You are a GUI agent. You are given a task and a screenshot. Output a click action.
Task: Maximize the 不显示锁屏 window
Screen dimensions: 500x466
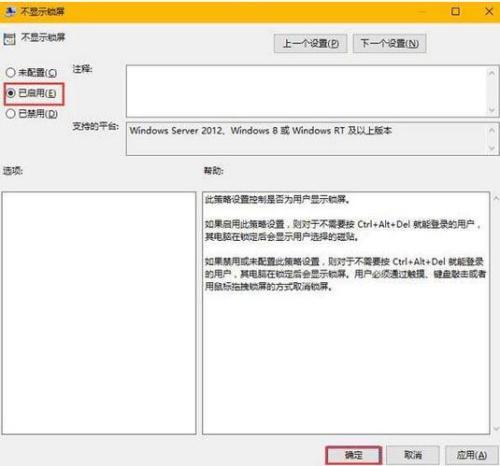coord(455,12)
